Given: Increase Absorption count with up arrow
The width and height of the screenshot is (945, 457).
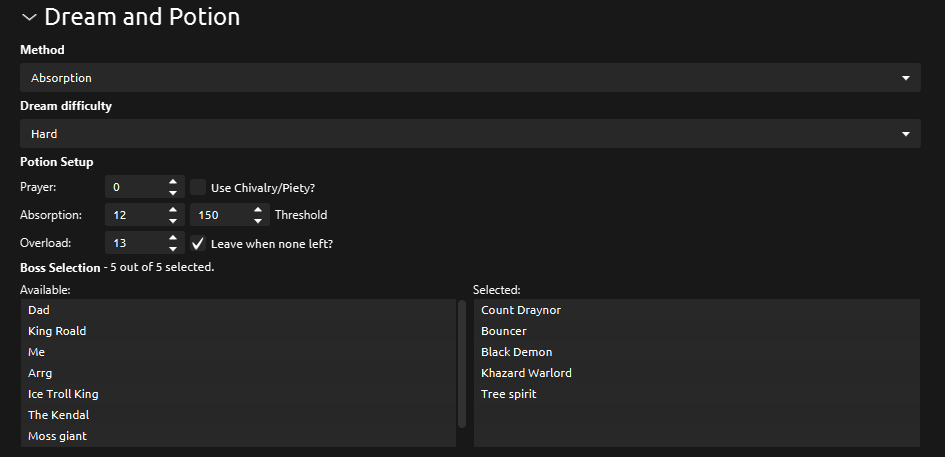Looking at the screenshot, I should click(x=173, y=210).
